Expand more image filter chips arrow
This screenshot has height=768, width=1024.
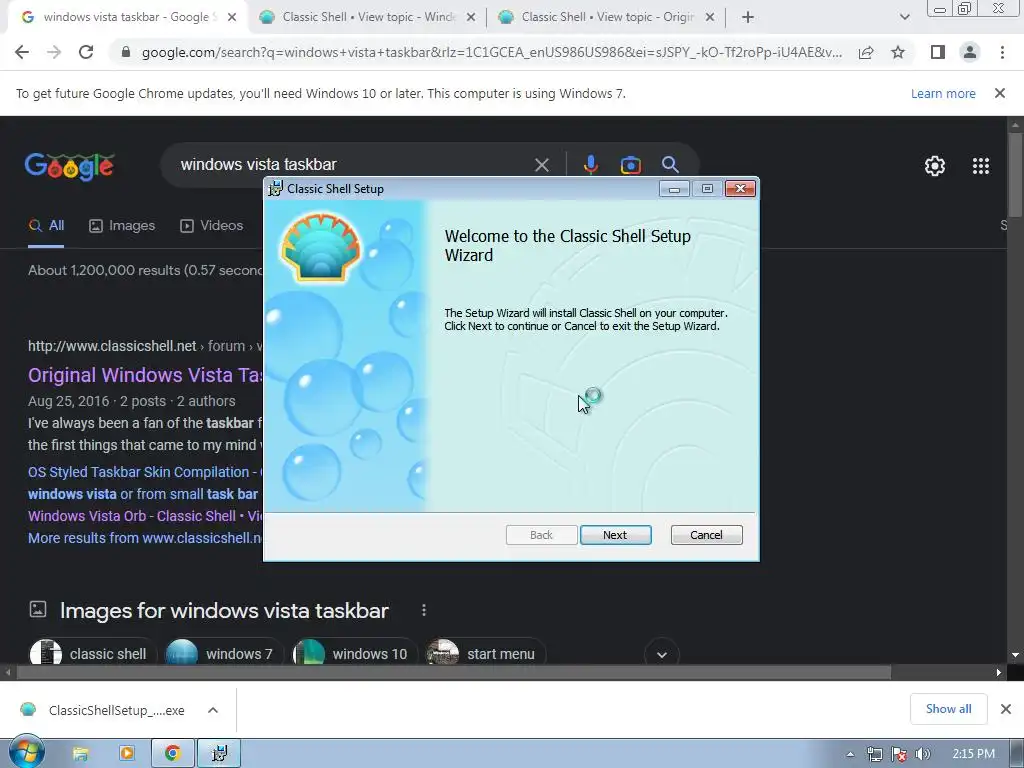[x=662, y=654]
